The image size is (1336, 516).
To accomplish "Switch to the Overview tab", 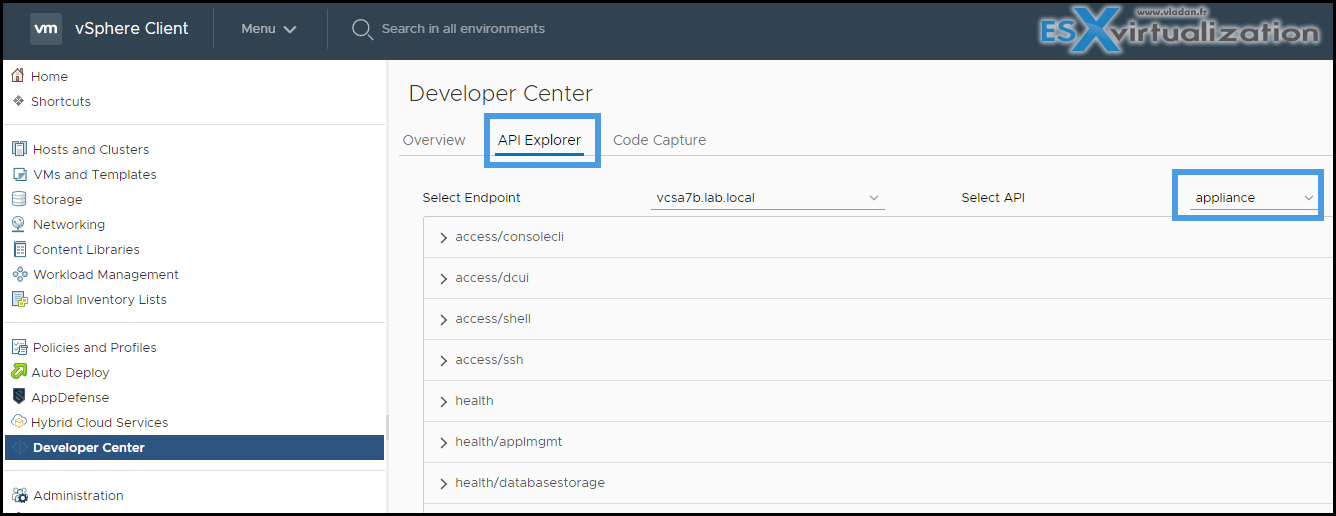I will click(x=434, y=140).
